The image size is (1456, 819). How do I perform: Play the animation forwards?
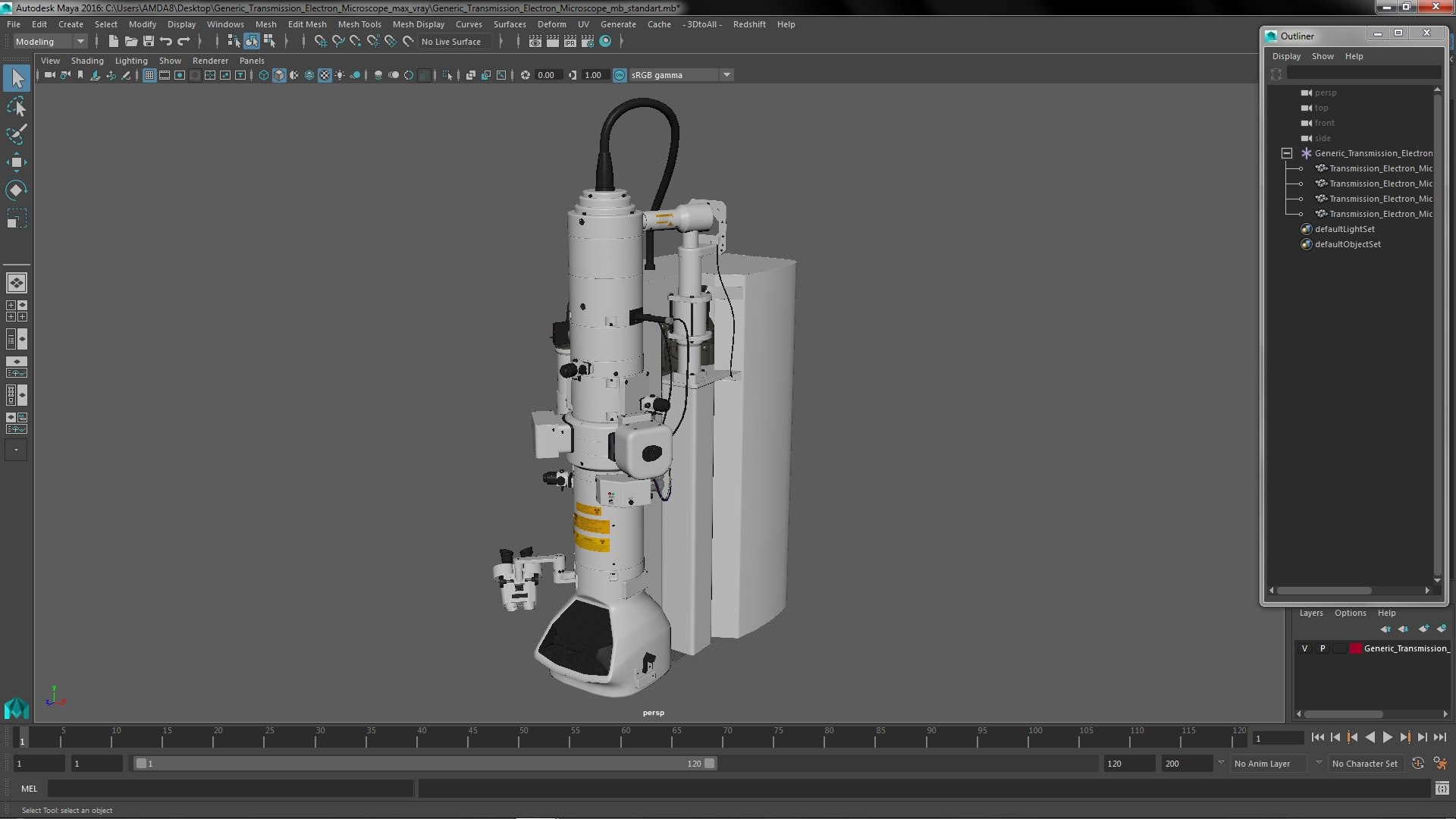(1387, 737)
